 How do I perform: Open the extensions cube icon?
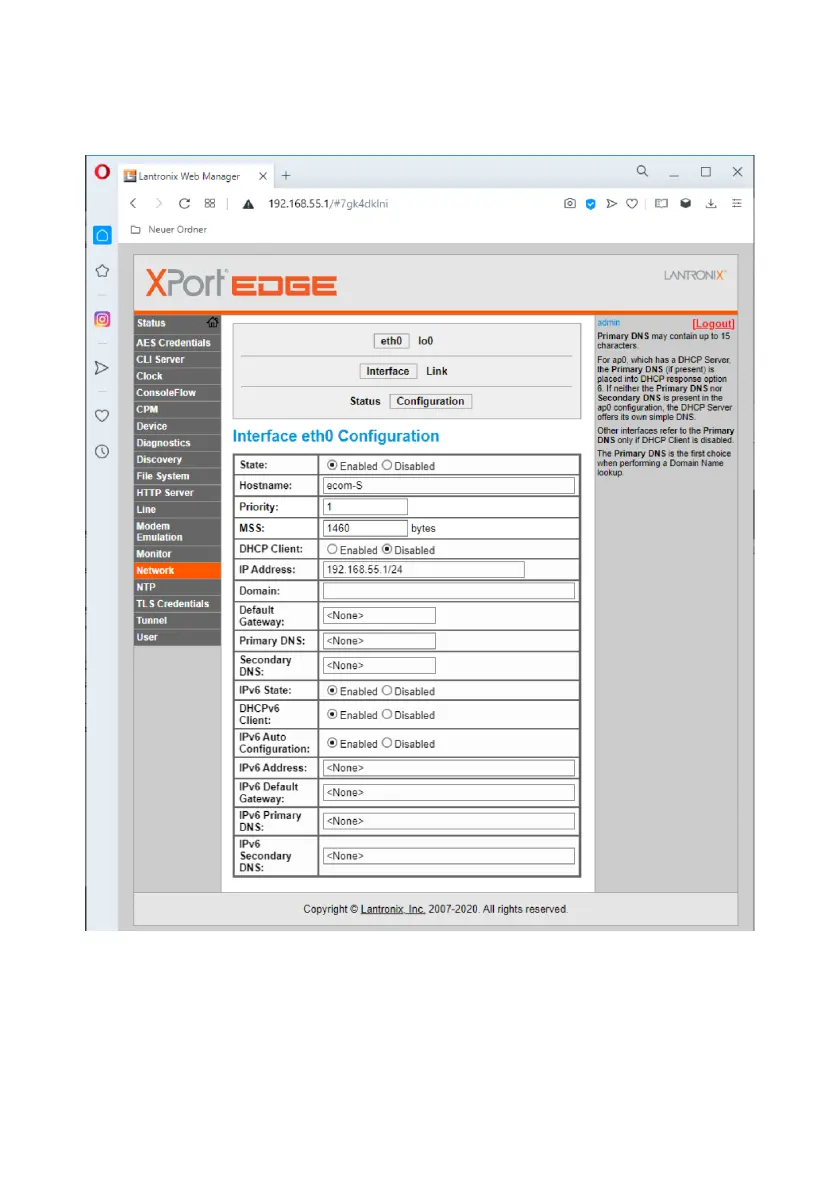[x=686, y=204]
